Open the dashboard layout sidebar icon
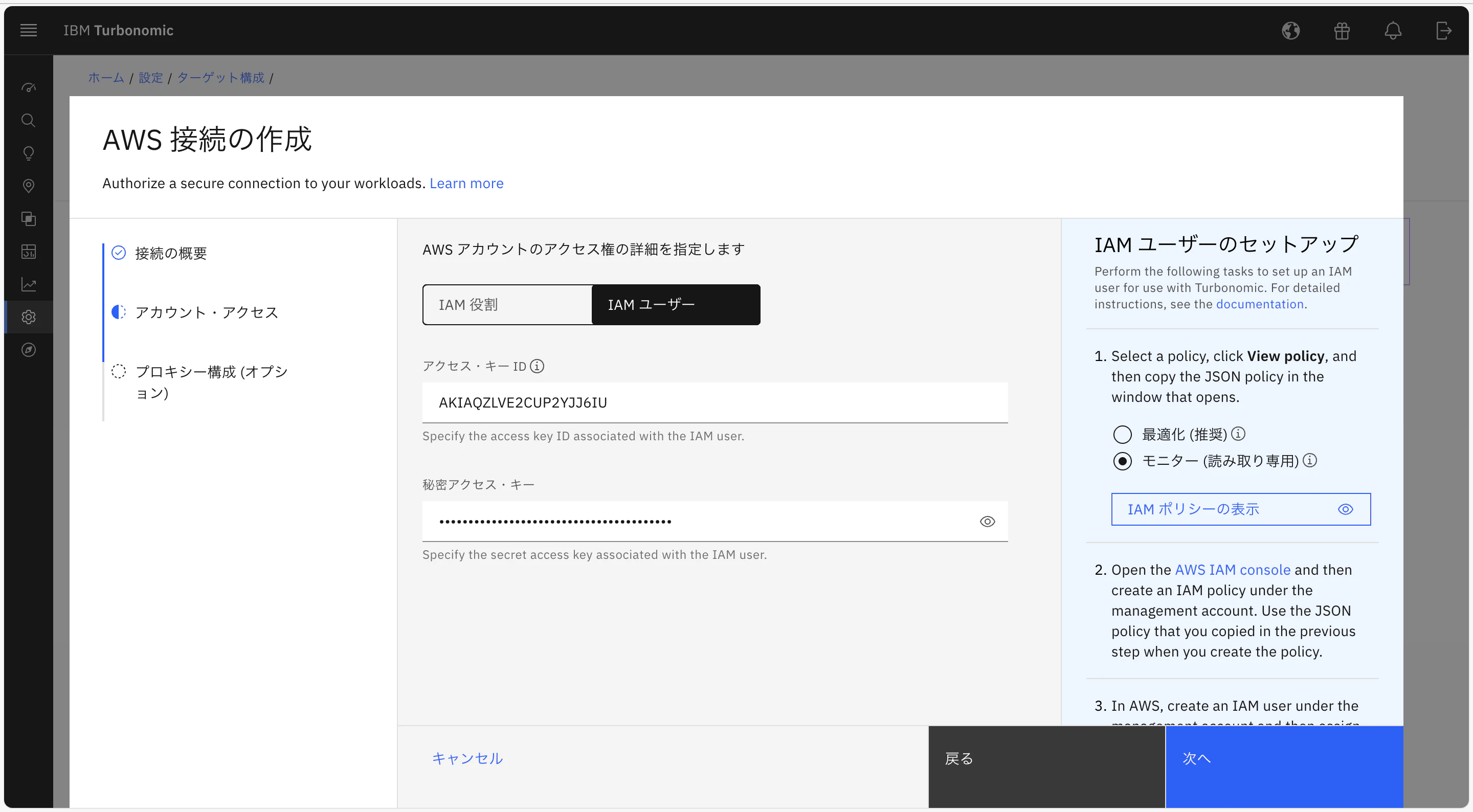The height and width of the screenshot is (812, 1473). (x=29, y=251)
